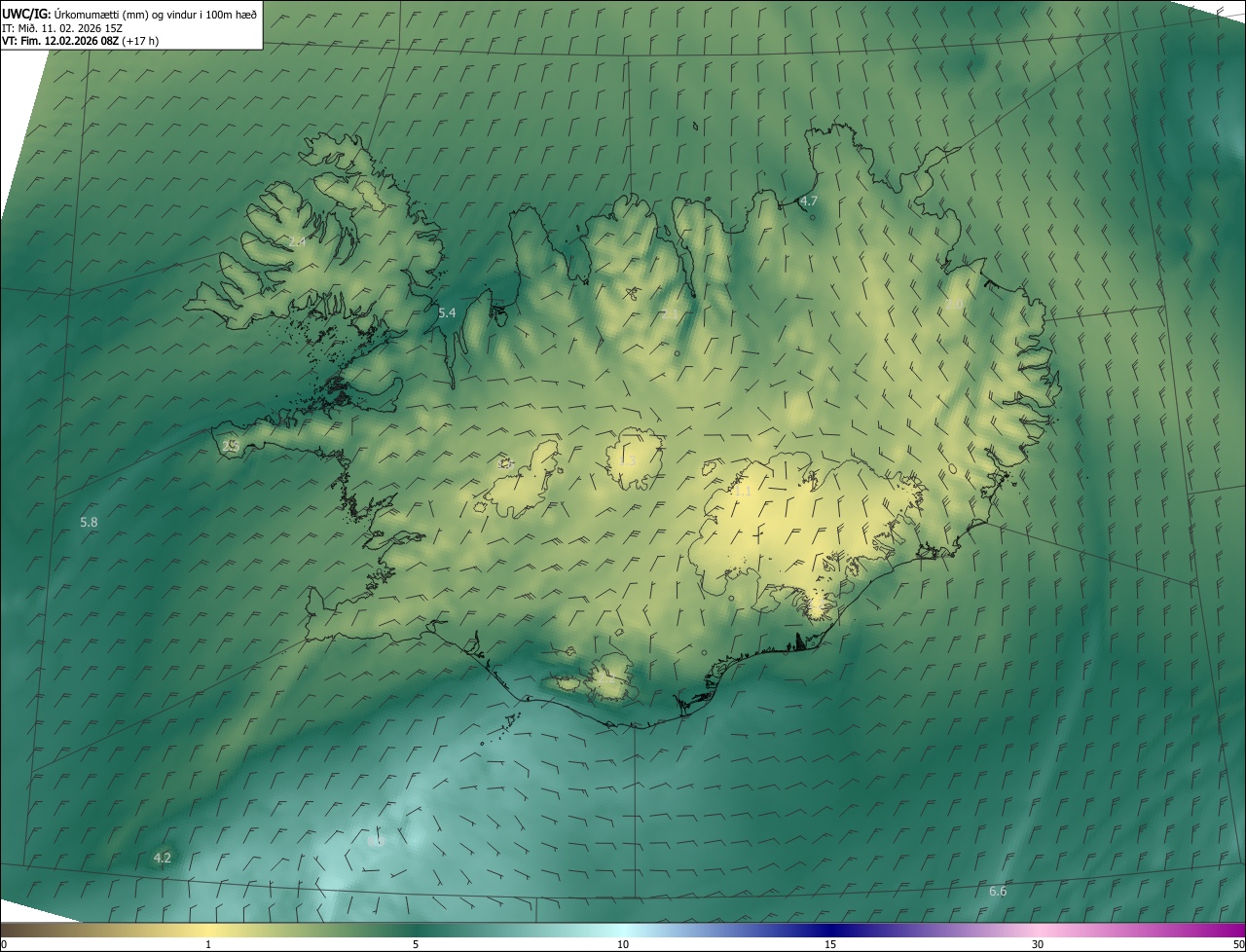Click the 50 tick label on the color scale

[1238, 944]
